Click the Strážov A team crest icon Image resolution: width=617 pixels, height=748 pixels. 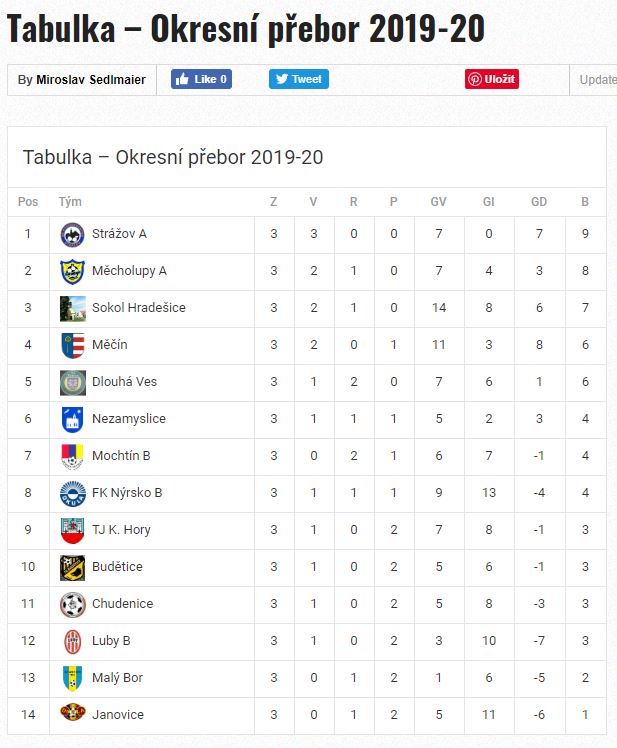click(72, 234)
